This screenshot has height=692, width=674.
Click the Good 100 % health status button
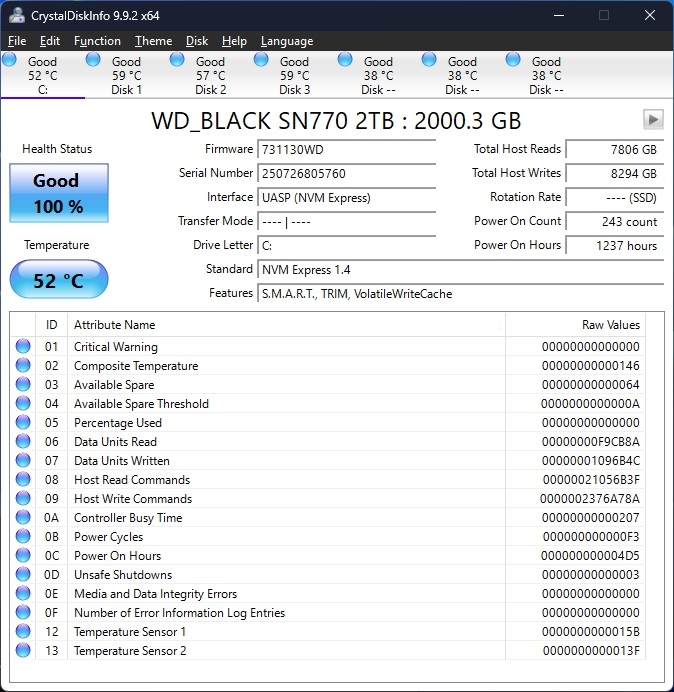click(59, 193)
